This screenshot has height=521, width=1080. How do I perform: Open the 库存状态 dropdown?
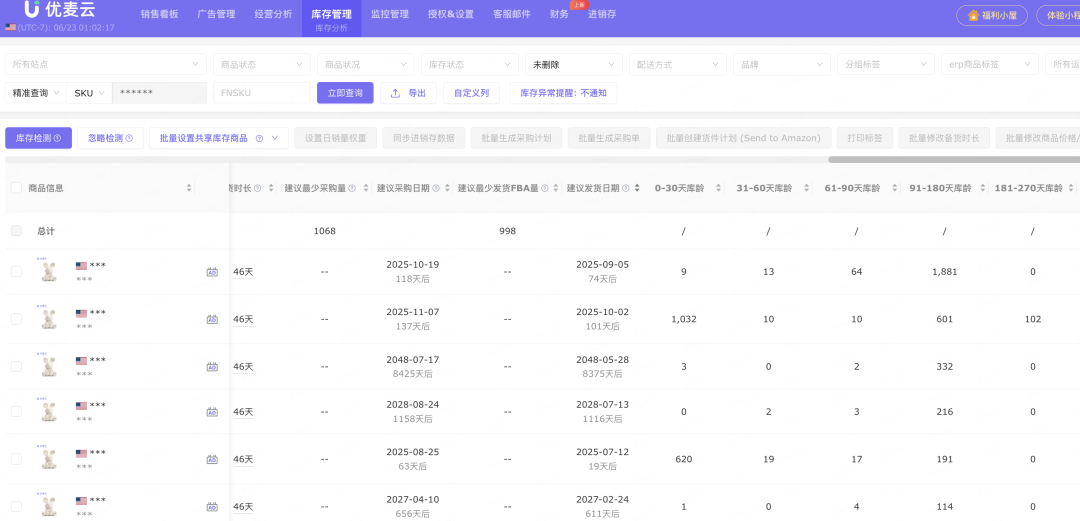(x=469, y=64)
